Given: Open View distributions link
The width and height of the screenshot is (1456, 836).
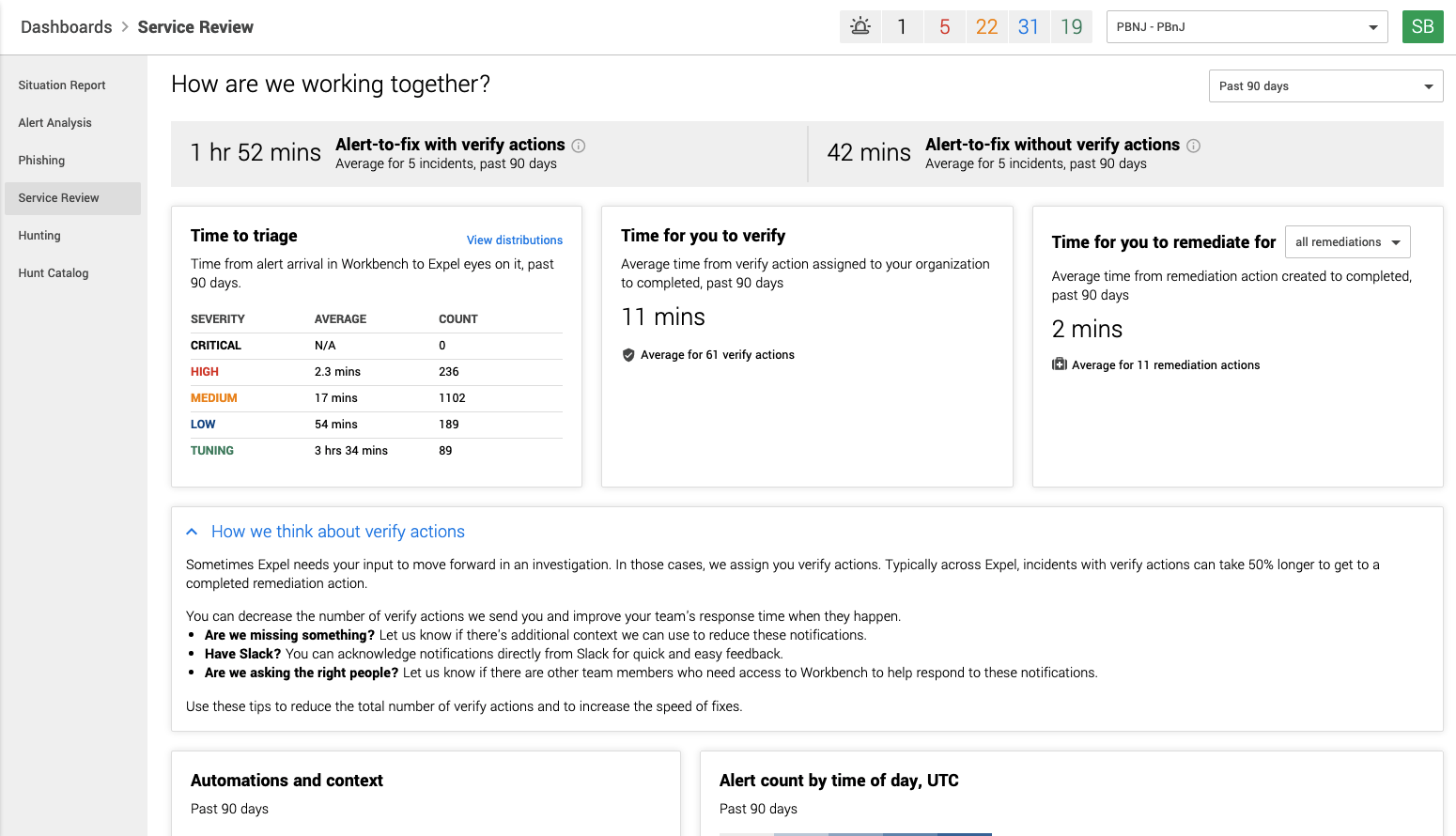Looking at the screenshot, I should [x=515, y=240].
